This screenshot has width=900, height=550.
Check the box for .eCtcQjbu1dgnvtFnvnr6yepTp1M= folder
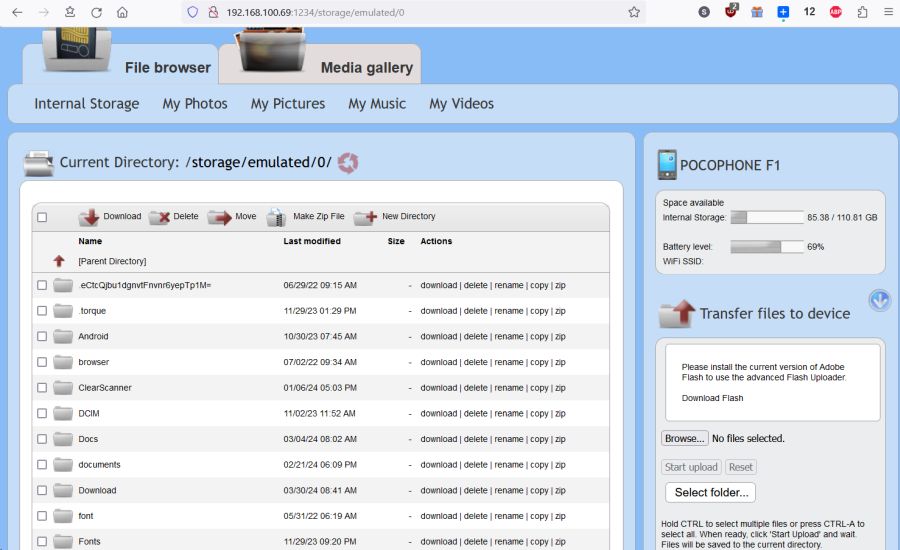pyautogui.click(x=42, y=285)
